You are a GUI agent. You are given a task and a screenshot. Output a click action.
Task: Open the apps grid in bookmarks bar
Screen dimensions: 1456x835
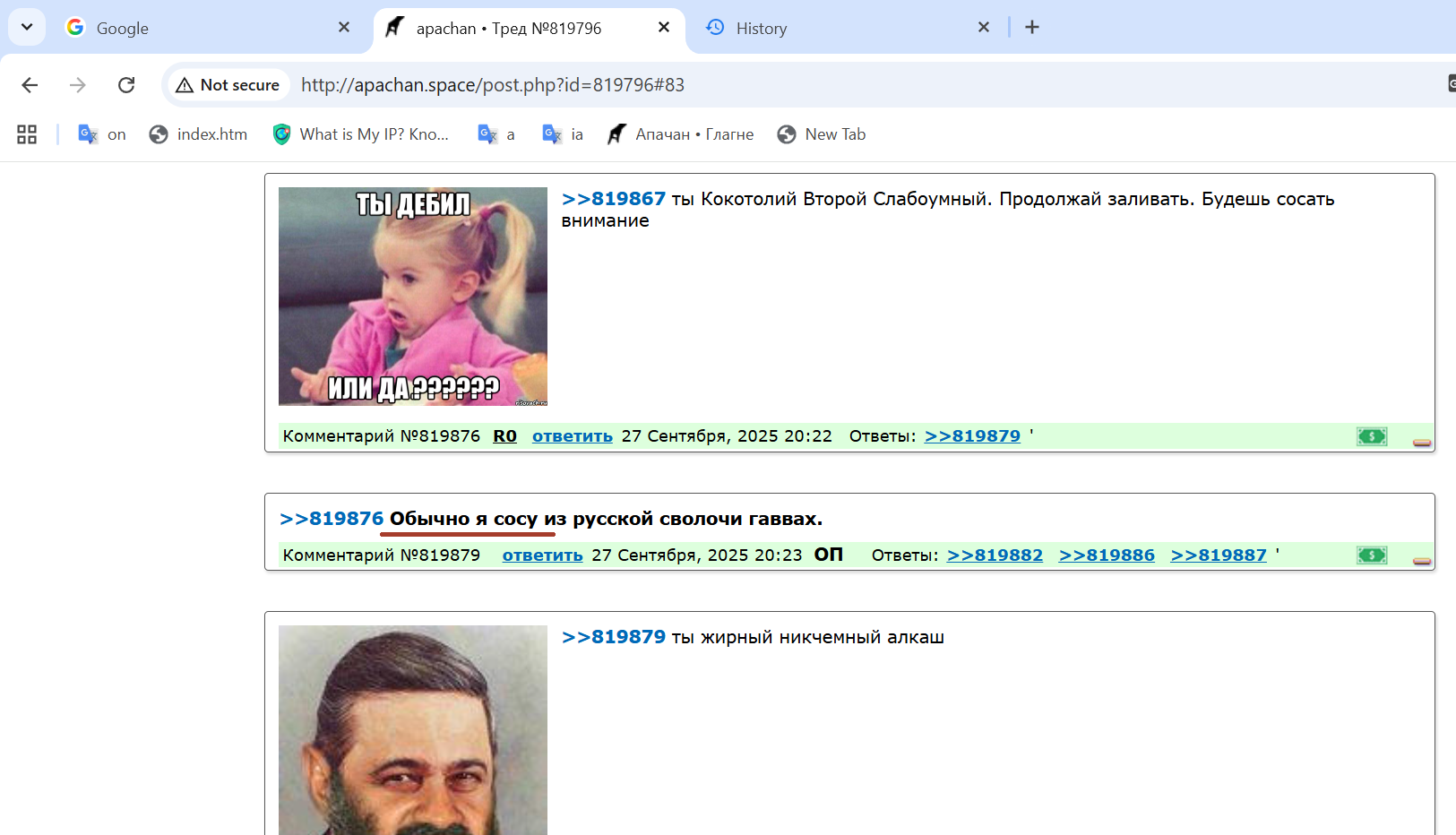27,134
